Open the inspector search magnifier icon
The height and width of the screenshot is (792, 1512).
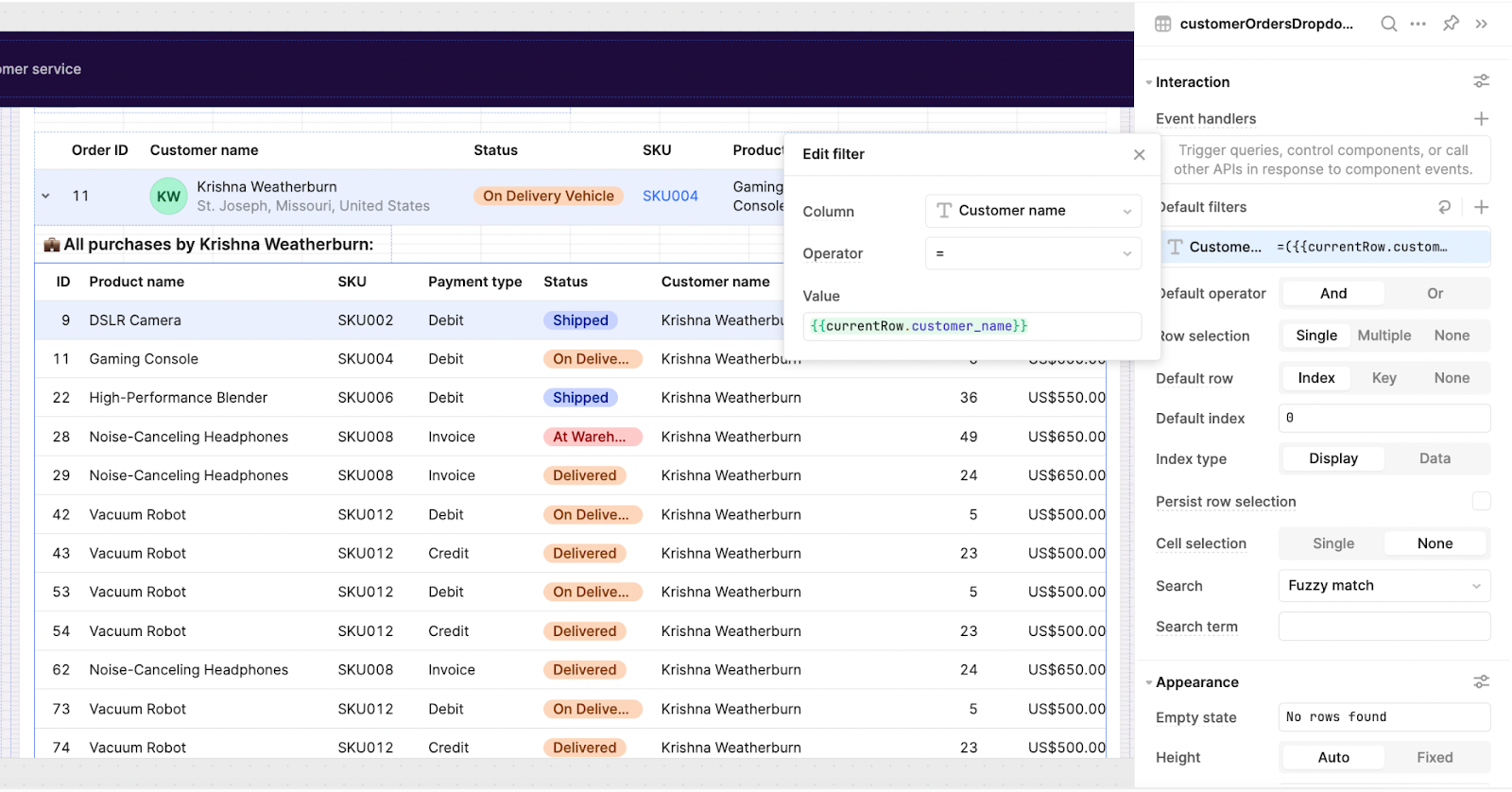click(1388, 24)
